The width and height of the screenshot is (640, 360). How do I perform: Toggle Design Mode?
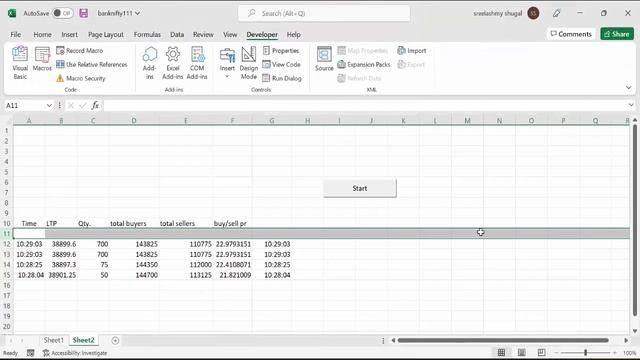tap(249, 63)
